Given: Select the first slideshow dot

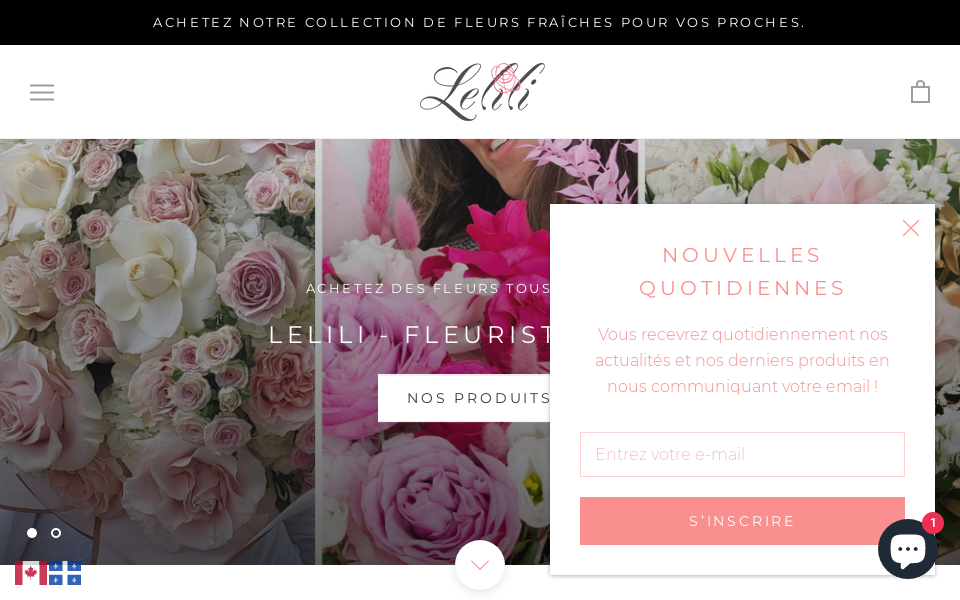Looking at the screenshot, I should pyautogui.click(x=32, y=533).
